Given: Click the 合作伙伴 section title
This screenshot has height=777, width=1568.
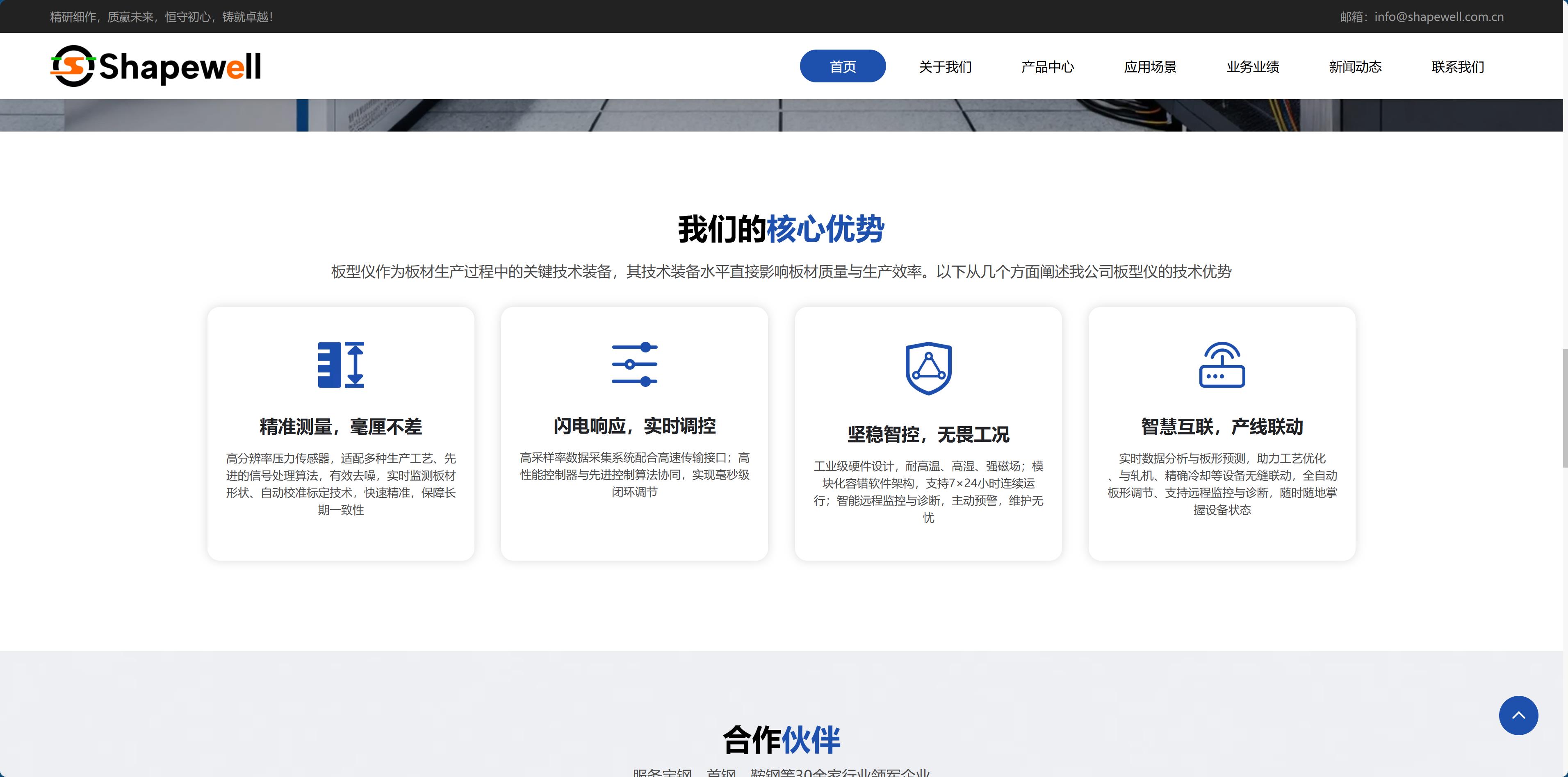Looking at the screenshot, I should (781, 740).
